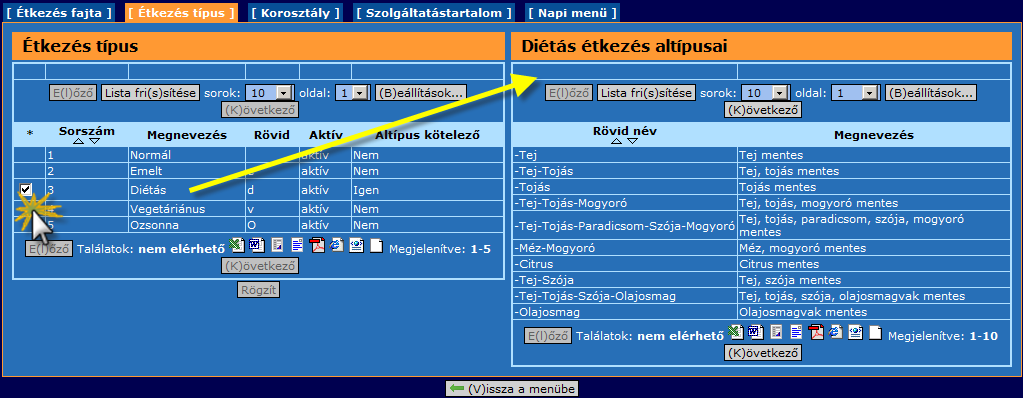This screenshot has width=1023, height=398.
Task: Click top E(l)őző in Étkezés típus panel
Action: pos(73,93)
